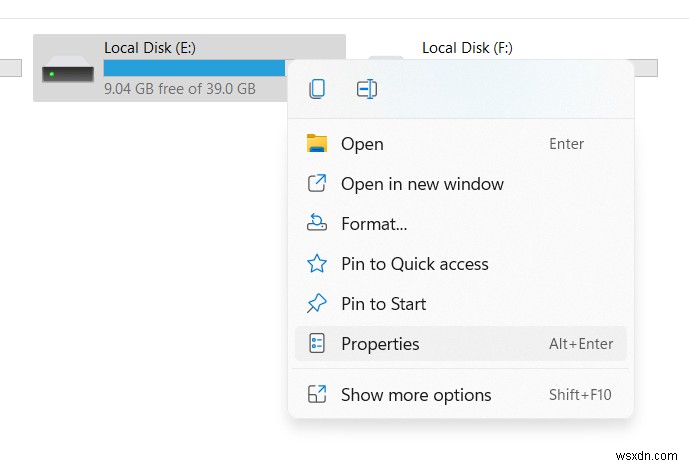Click the Open in new window arrow icon
The image size is (689, 466).
tap(317, 184)
